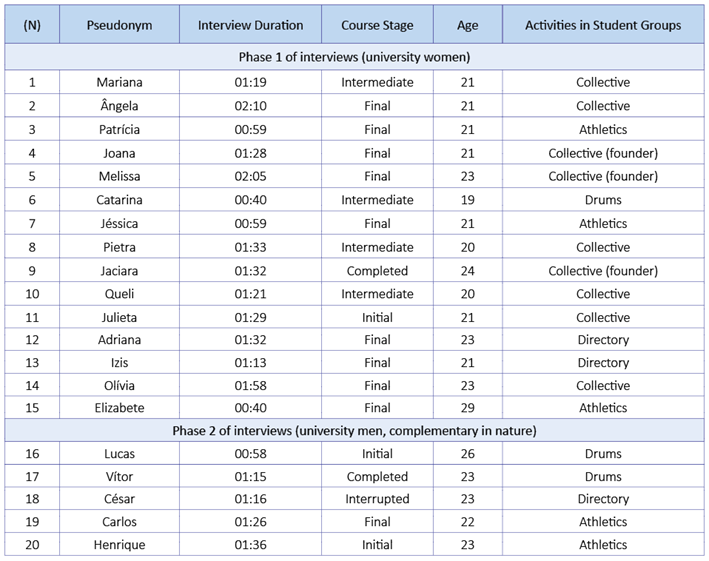Select the duration 01:36 for Henrique
Viewport: 709px width, 561px height.
pyautogui.click(x=250, y=545)
